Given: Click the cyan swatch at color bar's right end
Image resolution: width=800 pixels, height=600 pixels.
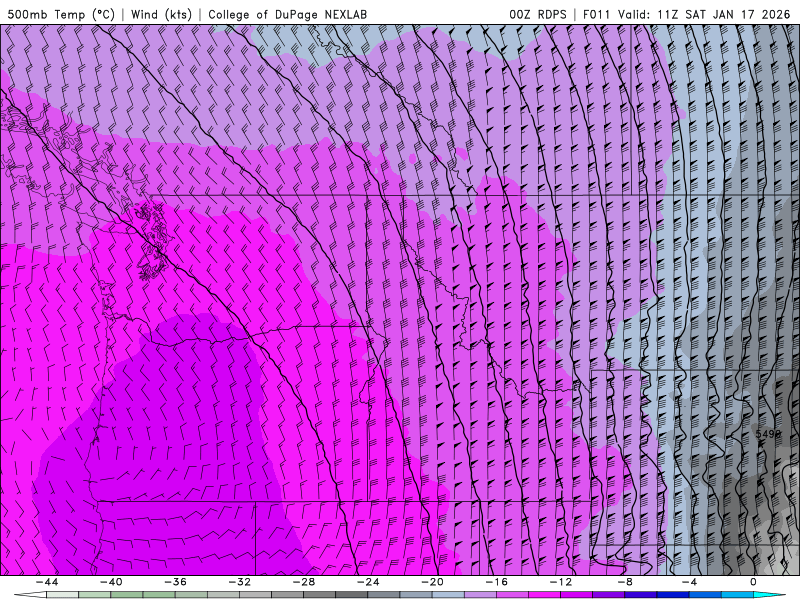Looking at the screenshot, I should 769,595.
